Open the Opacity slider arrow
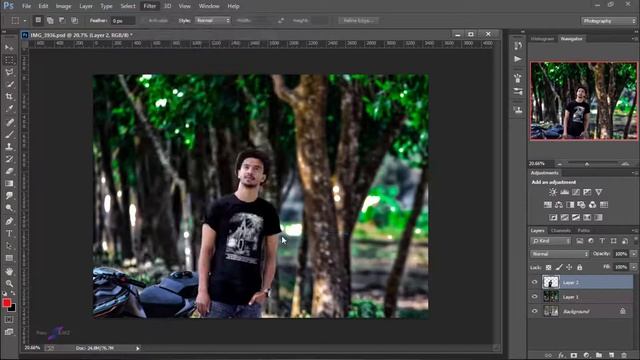The width and height of the screenshot is (640, 360). (x=634, y=254)
